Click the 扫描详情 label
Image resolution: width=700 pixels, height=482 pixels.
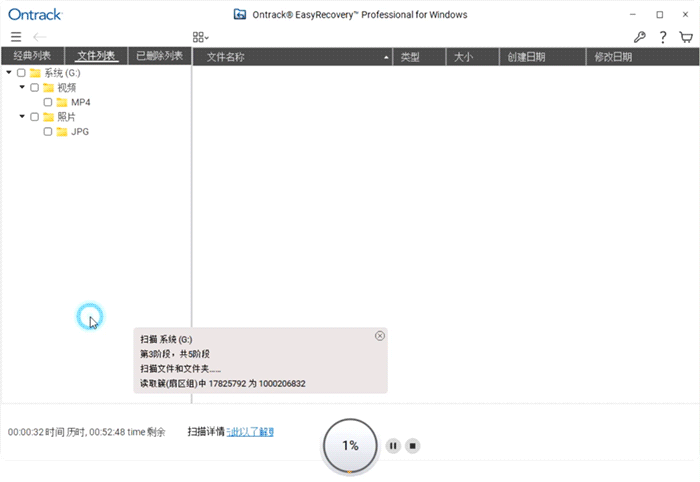206,432
